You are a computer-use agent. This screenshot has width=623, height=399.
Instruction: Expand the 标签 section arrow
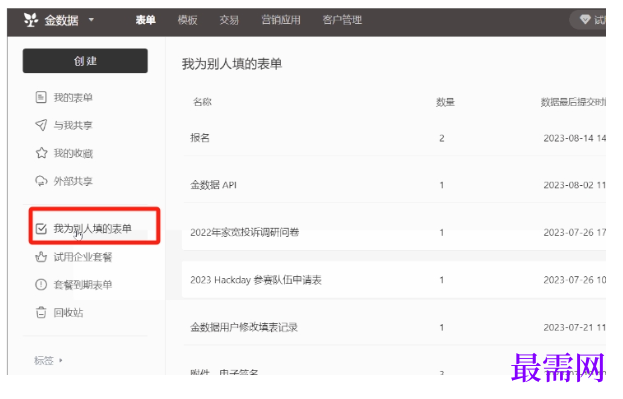[x=61, y=360]
